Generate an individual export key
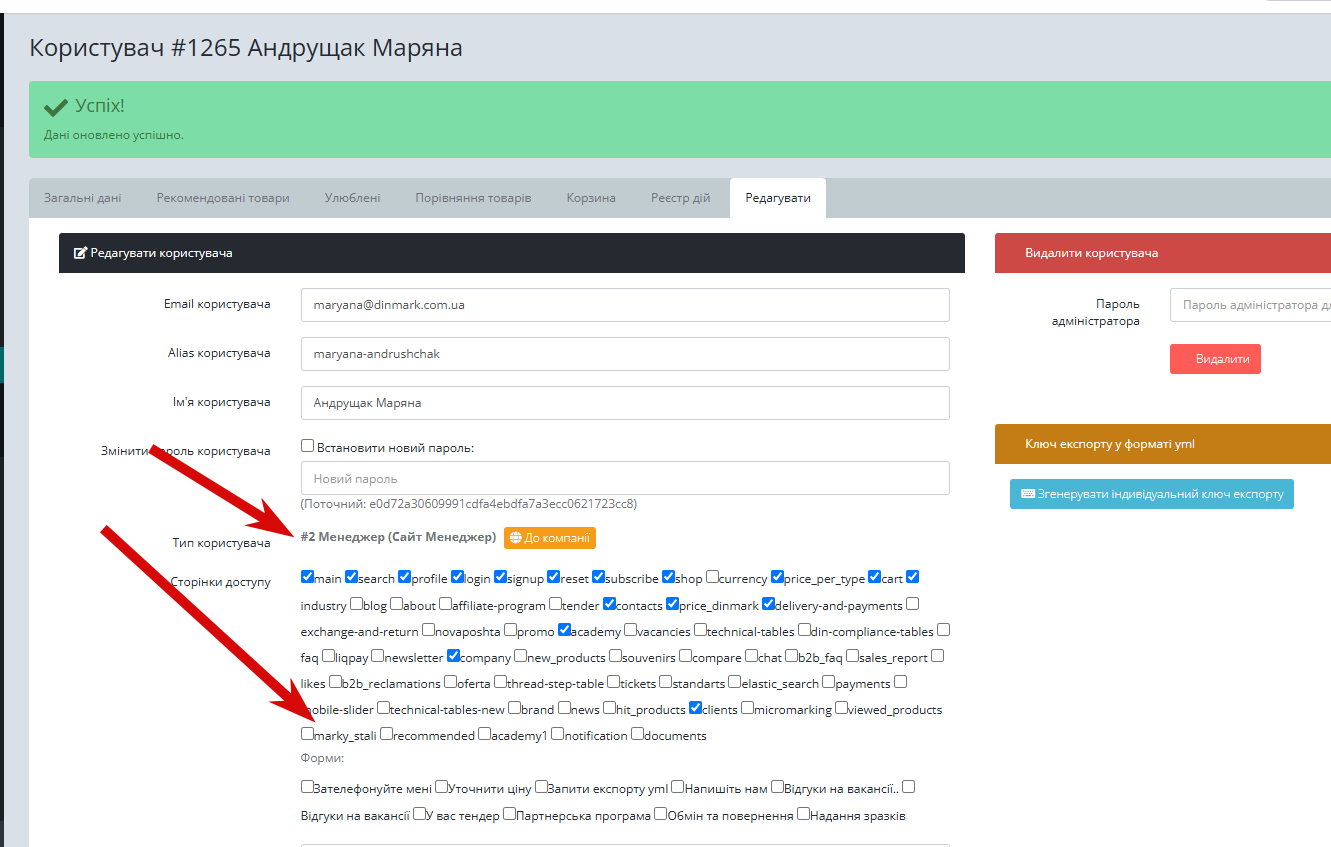Viewport: 1331px width, 847px height. click(x=1152, y=494)
